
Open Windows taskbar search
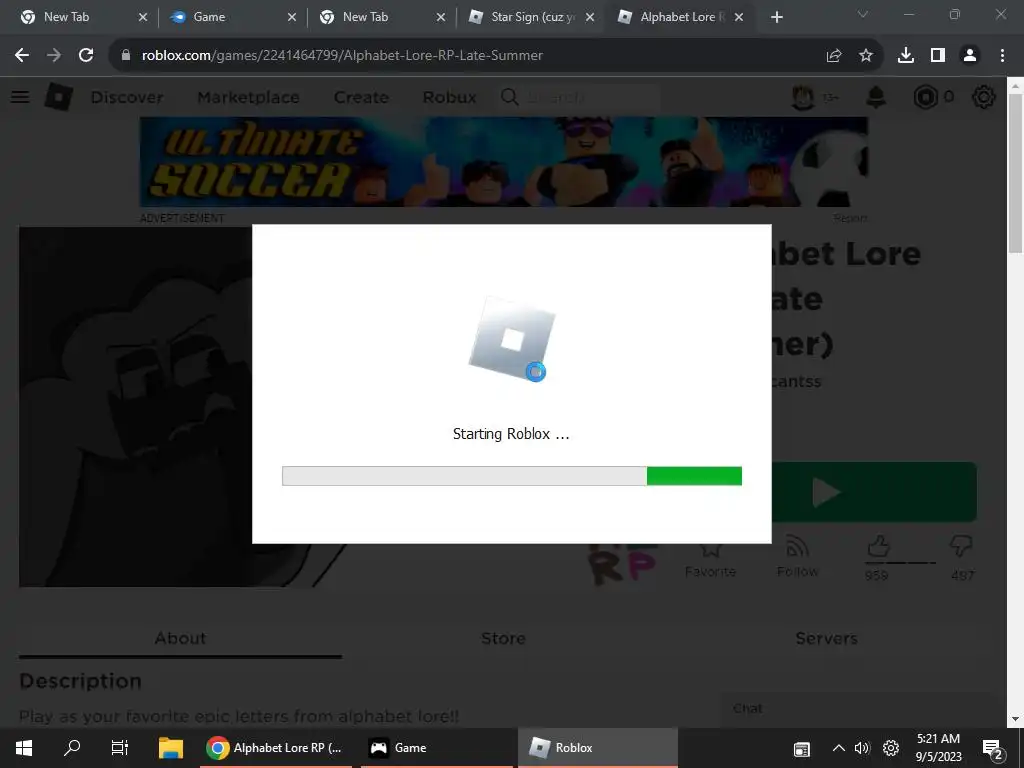click(x=72, y=748)
